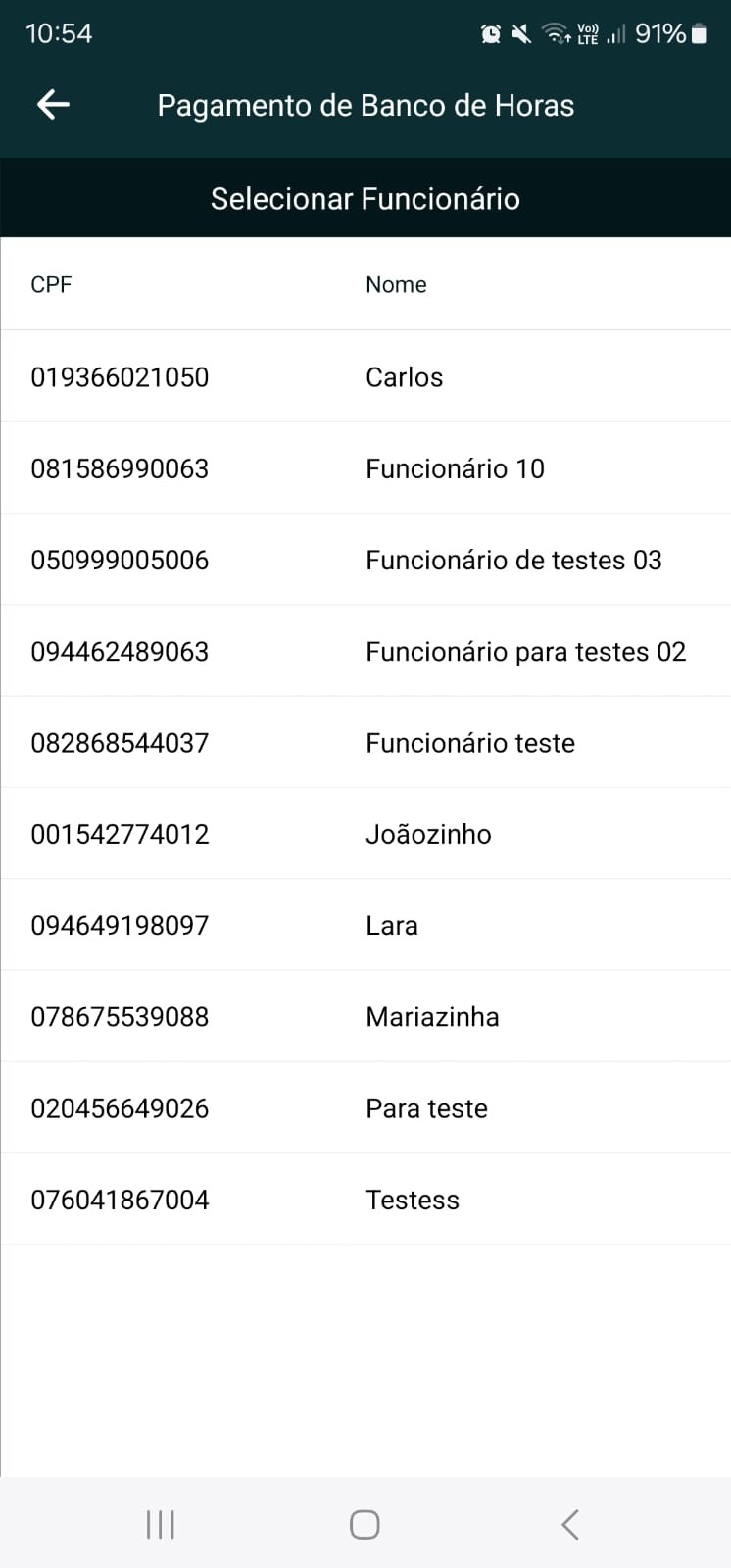Viewport: 731px width, 1568px height.
Task: Select employee Carlos
Action: click(404, 377)
